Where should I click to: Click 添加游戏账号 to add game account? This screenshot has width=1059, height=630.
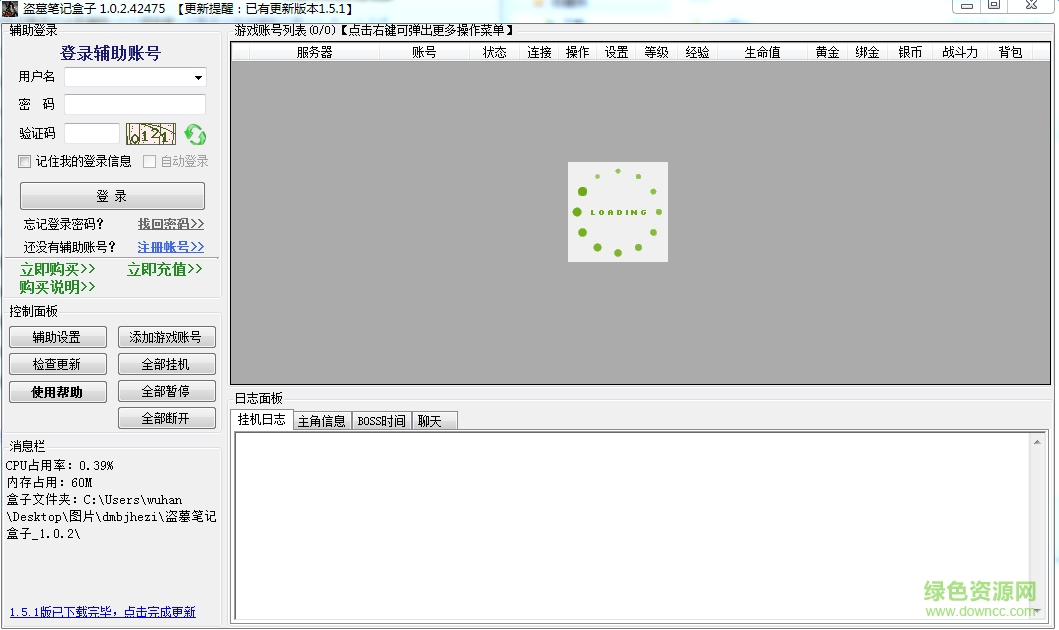click(166, 337)
